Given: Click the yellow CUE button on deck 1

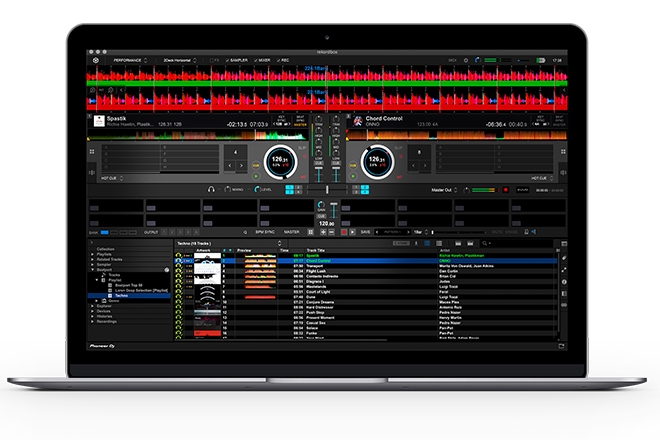Looking at the screenshot, I should [x=256, y=165].
